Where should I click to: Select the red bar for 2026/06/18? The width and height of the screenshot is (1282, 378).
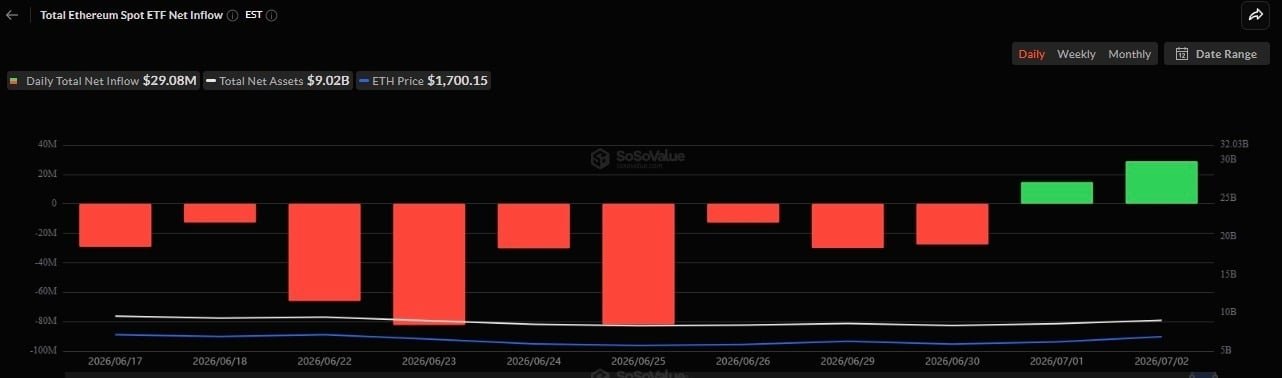pyautogui.click(x=219, y=213)
